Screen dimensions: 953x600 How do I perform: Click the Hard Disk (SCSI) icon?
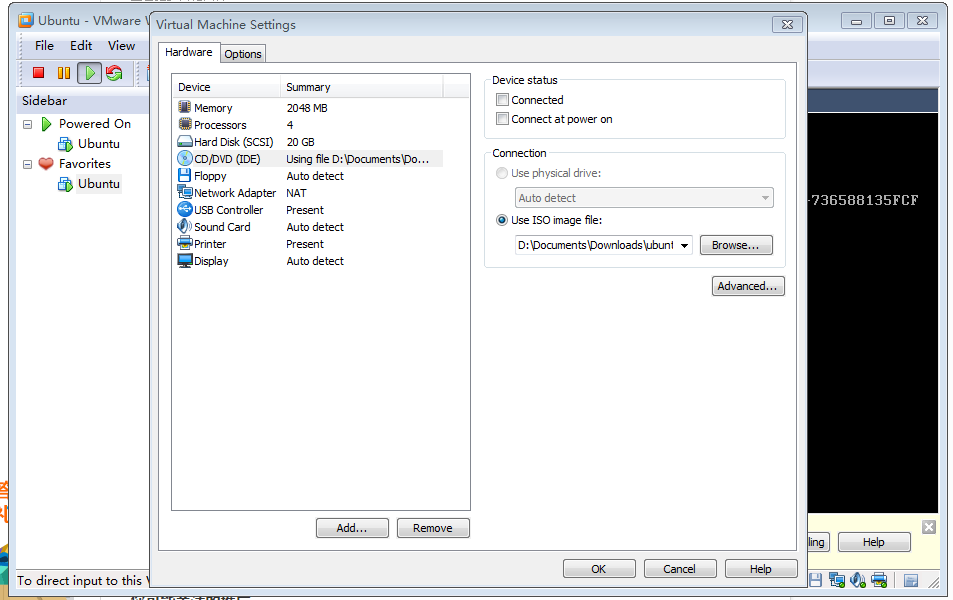point(185,142)
